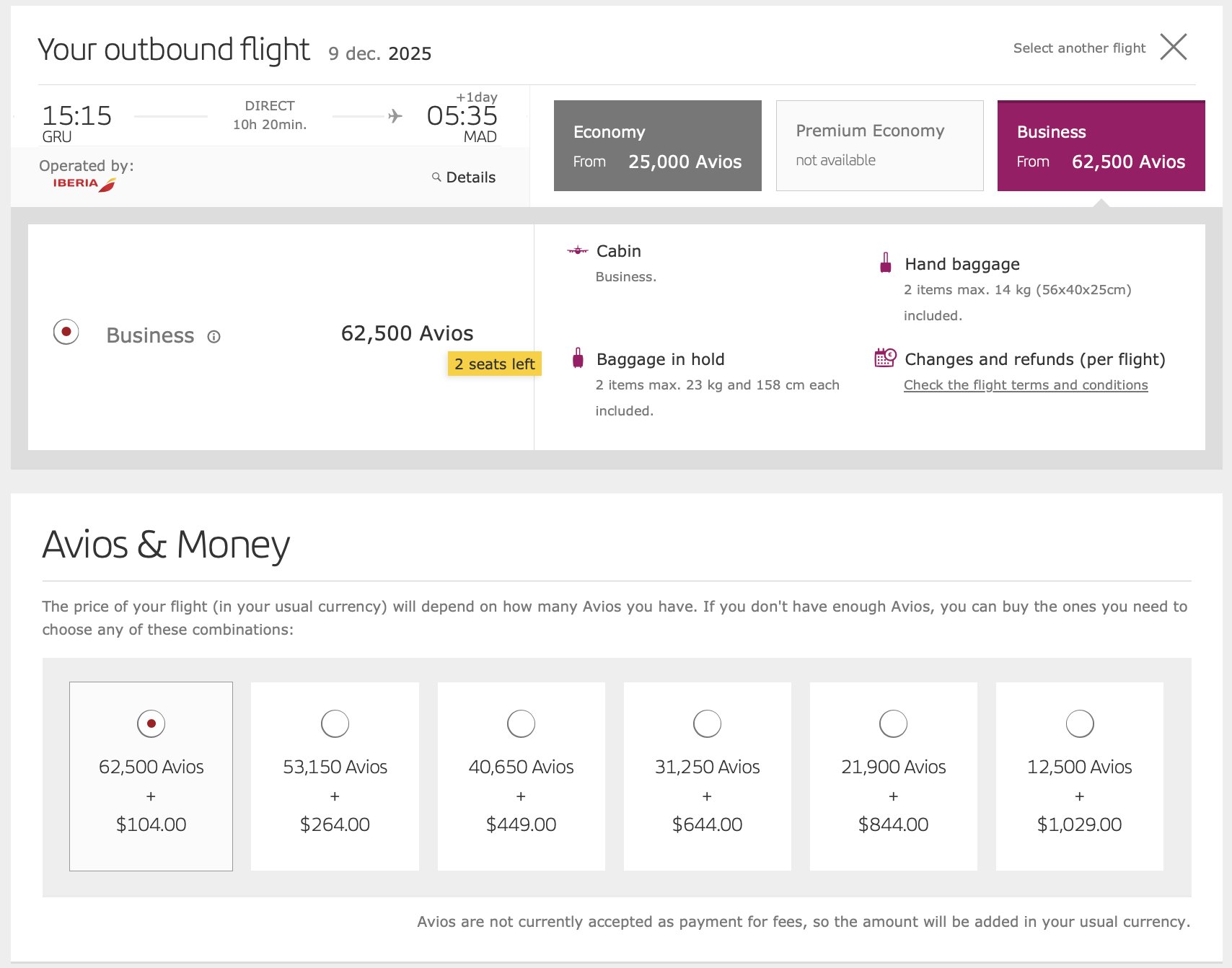
Task: Click the flight direction airplane icon
Action: click(x=395, y=115)
